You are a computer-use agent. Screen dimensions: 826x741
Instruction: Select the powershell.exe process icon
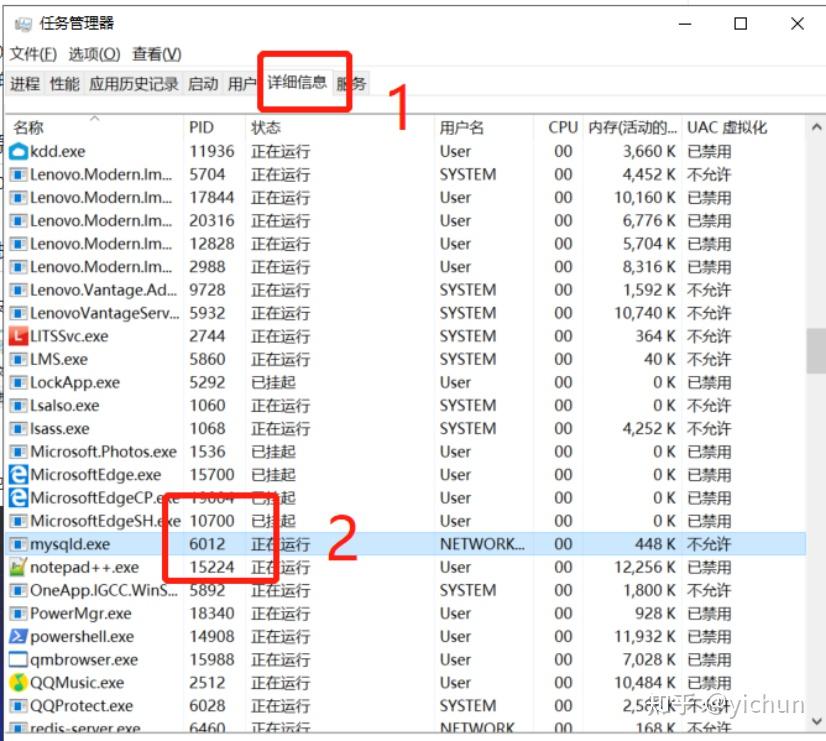[18, 636]
